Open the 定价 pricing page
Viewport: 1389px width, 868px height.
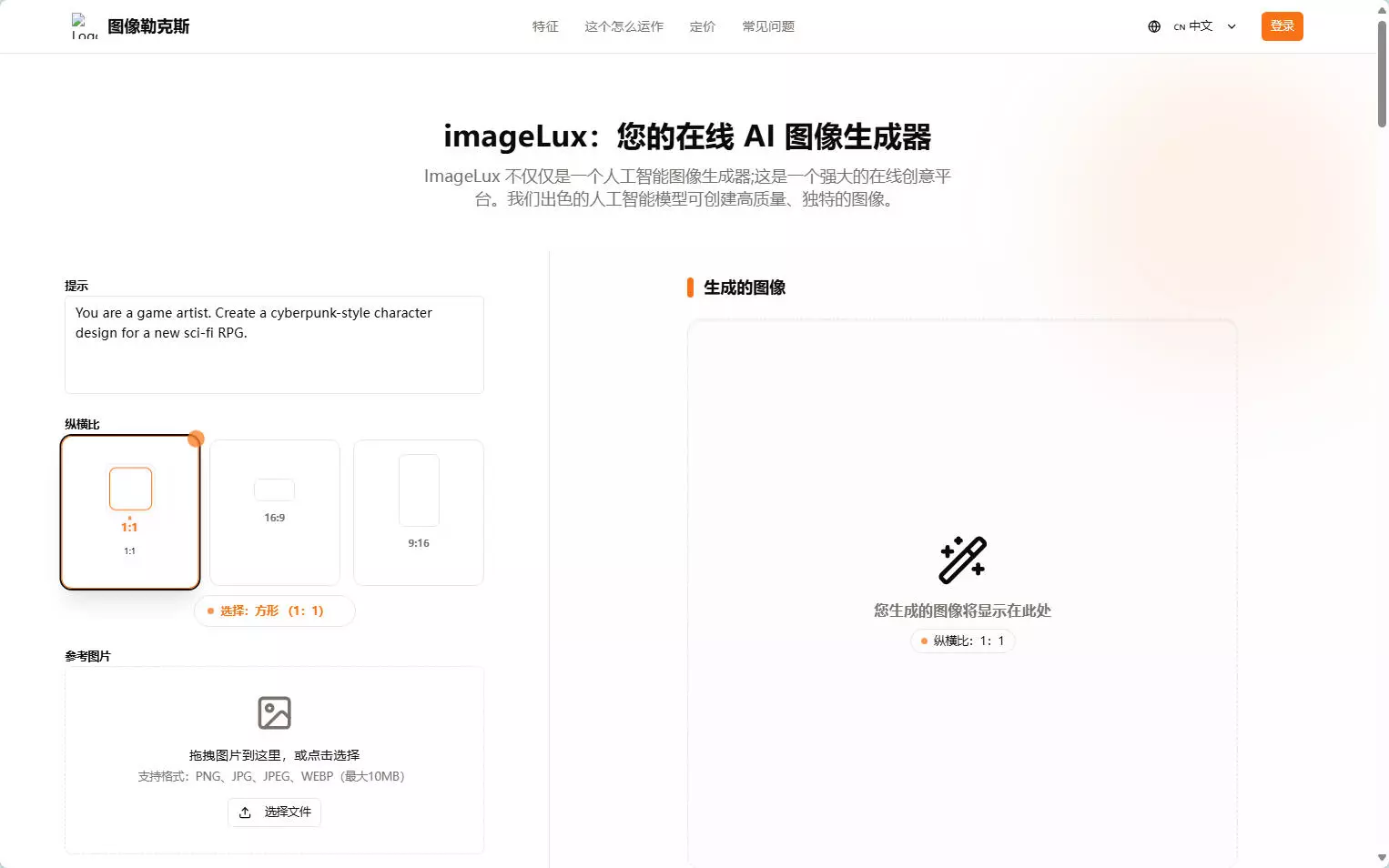pos(703,26)
